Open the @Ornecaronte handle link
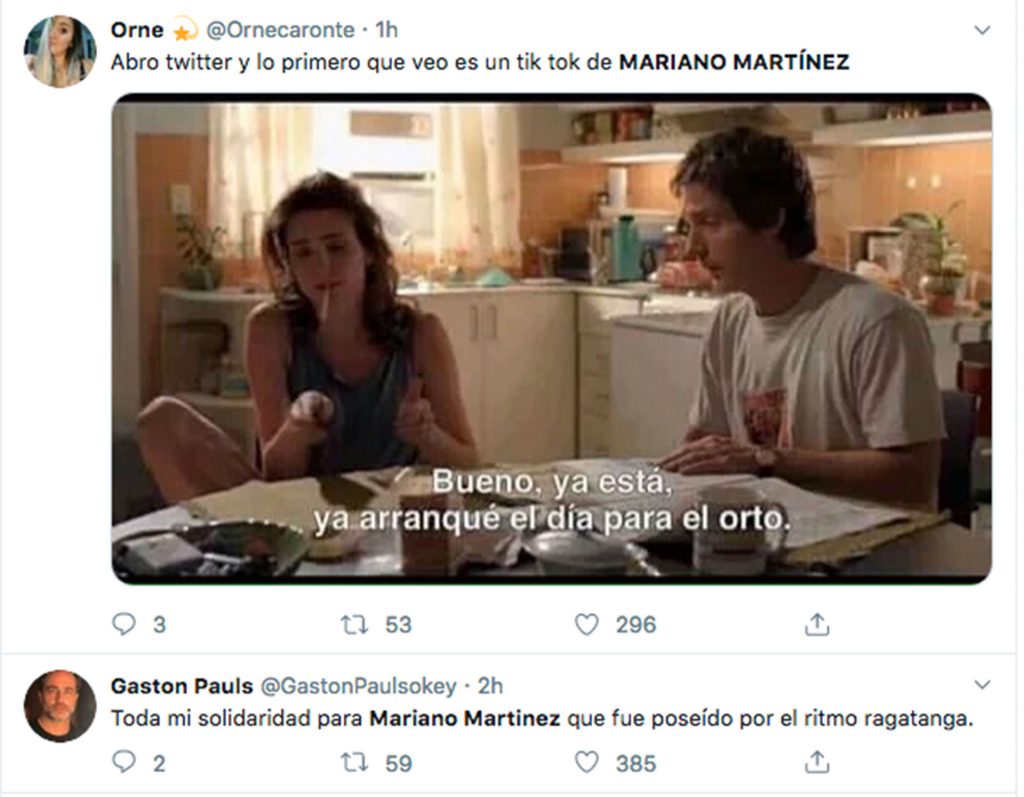The width and height of the screenshot is (1024, 797). point(280,30)
